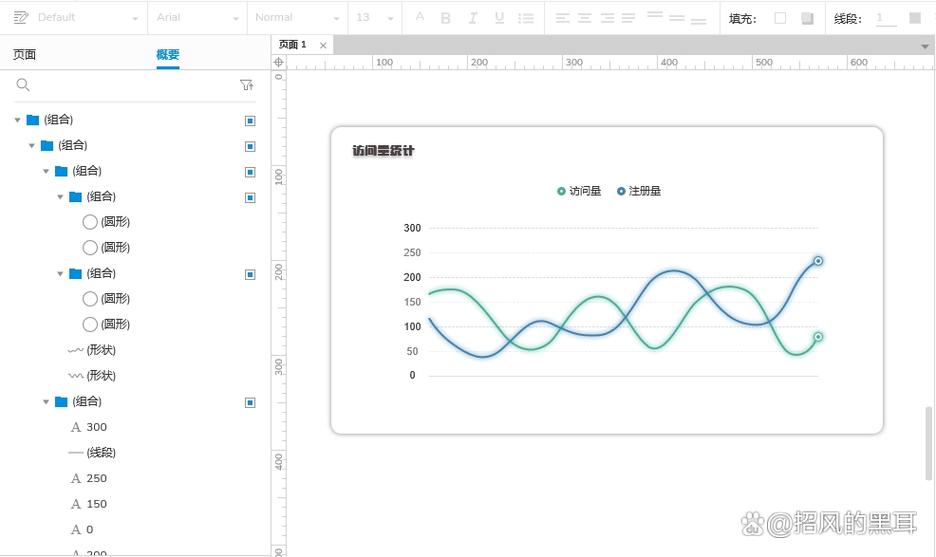Toggle italic text formatting
The height and width of the screenshot is (557, 936).
(473, 18)
